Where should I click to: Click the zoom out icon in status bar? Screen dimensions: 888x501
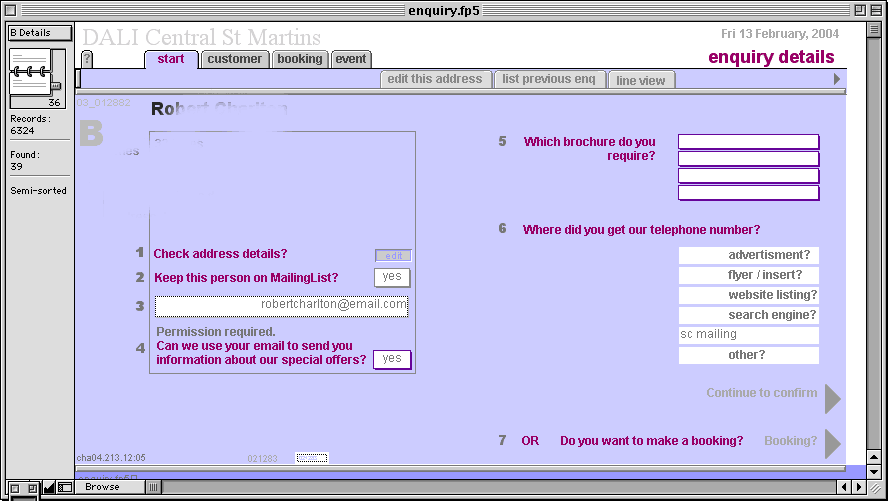15,487
